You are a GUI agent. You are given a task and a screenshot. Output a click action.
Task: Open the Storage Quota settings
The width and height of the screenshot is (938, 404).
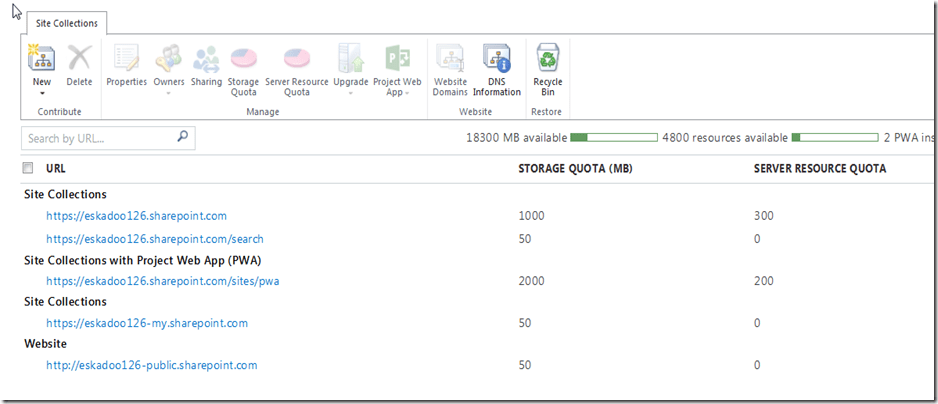click(243, 57)
